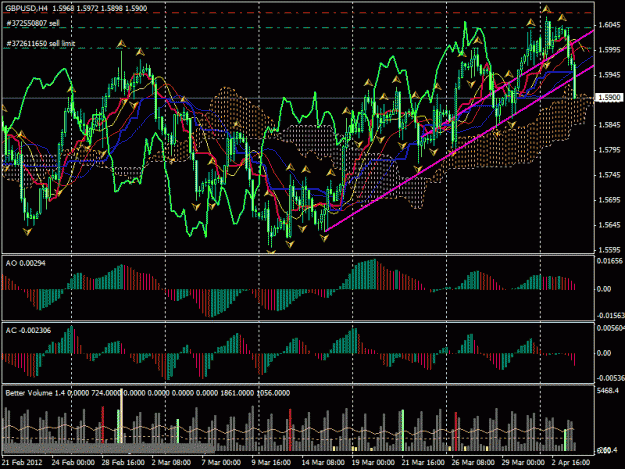The height and width of the screenshot is (469, 625).
Task: Click the 29 Mar 00:00 date label
Action: tap(523, 462)
